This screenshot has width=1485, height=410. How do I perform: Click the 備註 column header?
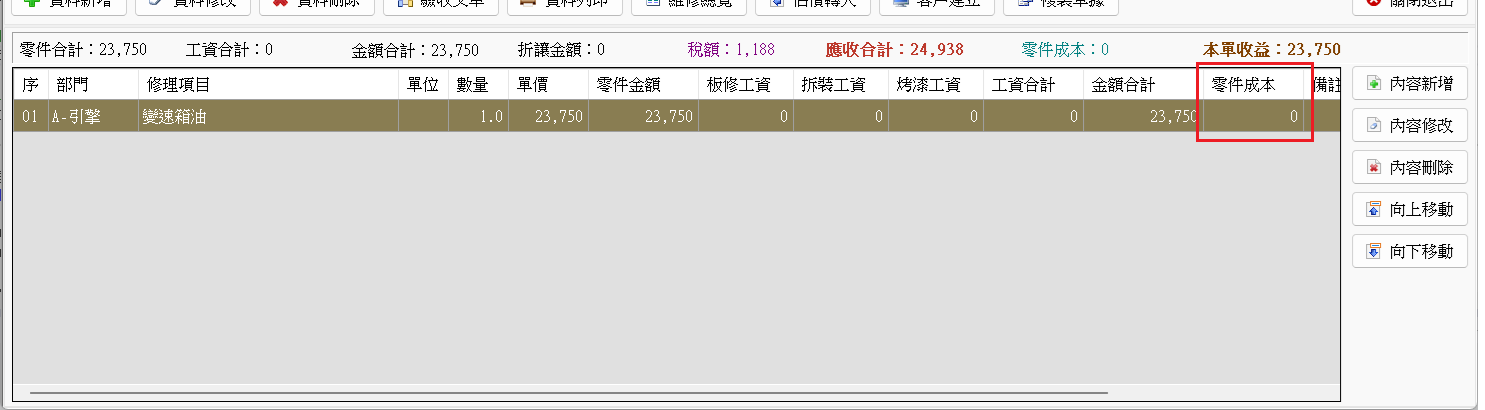click(x=1323, y=85)
